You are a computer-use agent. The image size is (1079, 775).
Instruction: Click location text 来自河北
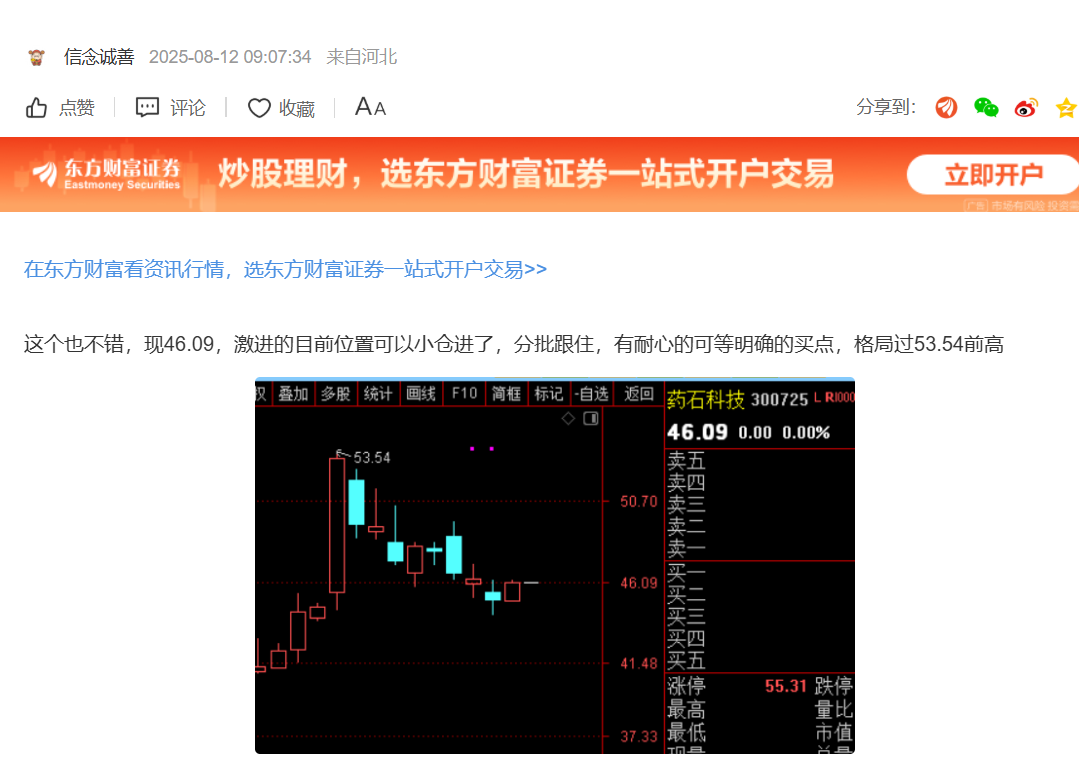[x=362, y=57]
